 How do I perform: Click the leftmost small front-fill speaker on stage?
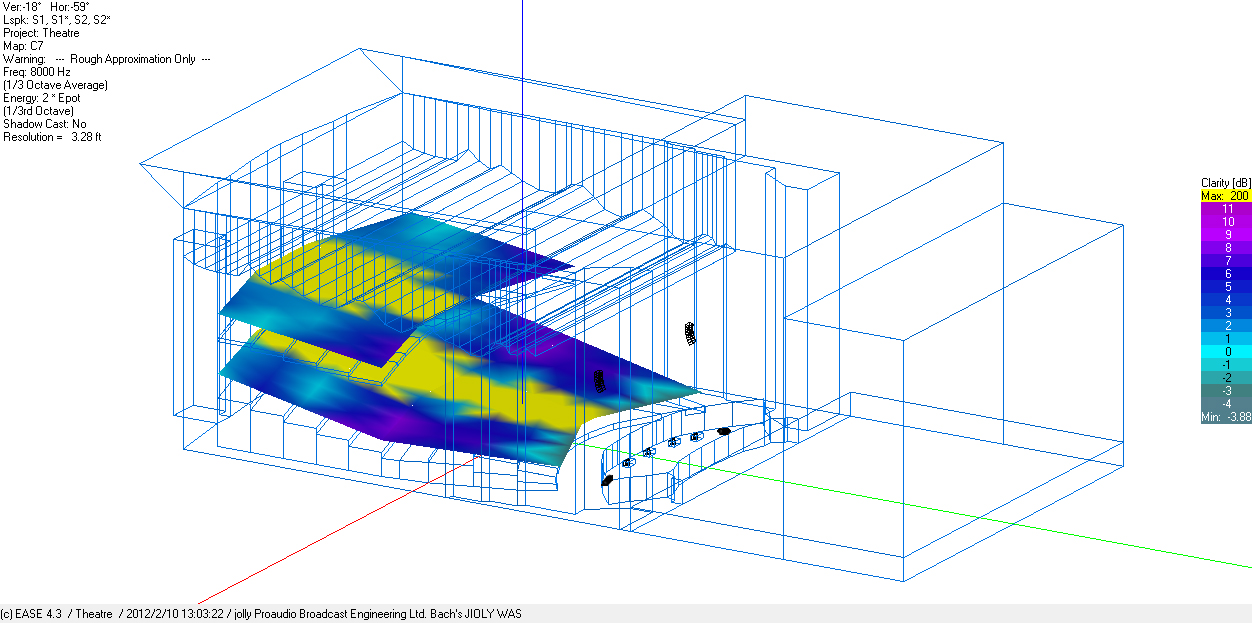point(627,463)
